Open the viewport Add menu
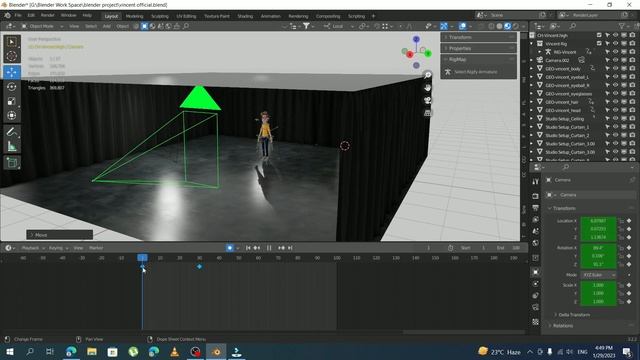The width and height of the screenshot is (640, 360). point(107,26)
